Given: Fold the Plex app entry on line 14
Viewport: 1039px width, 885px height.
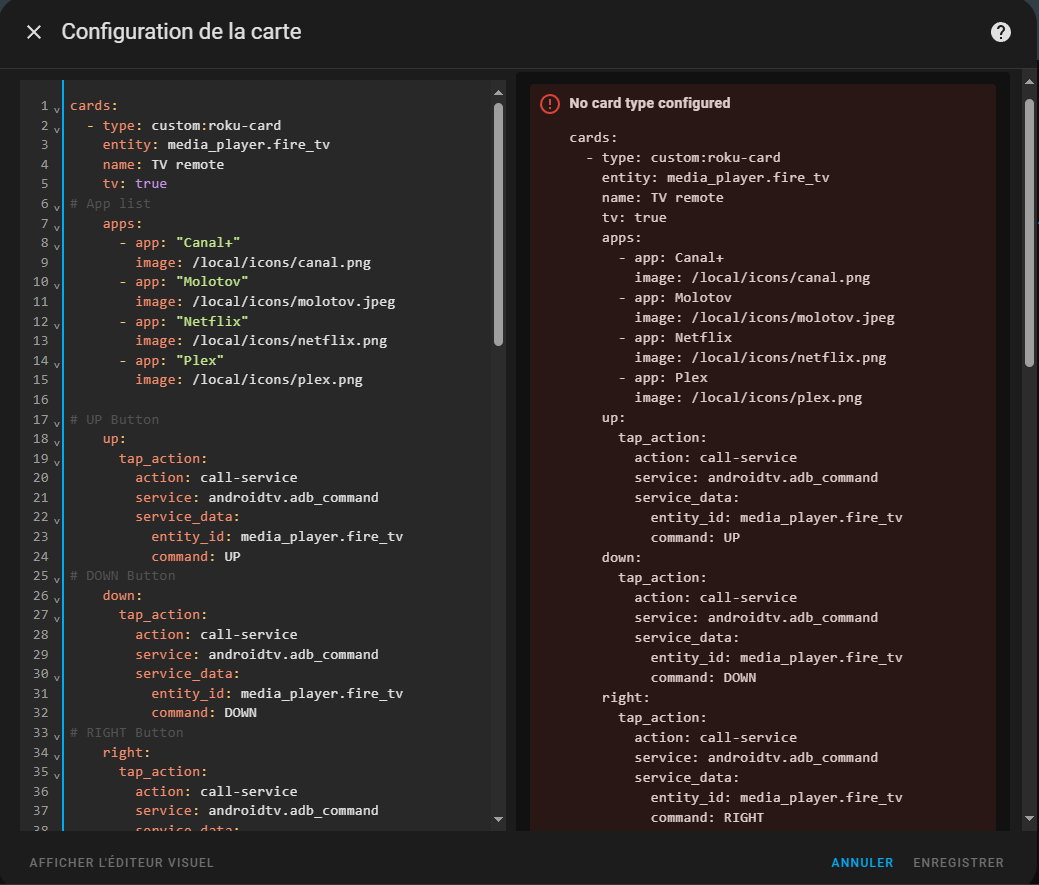Looking at the screenshot, I should pos(57,364).
